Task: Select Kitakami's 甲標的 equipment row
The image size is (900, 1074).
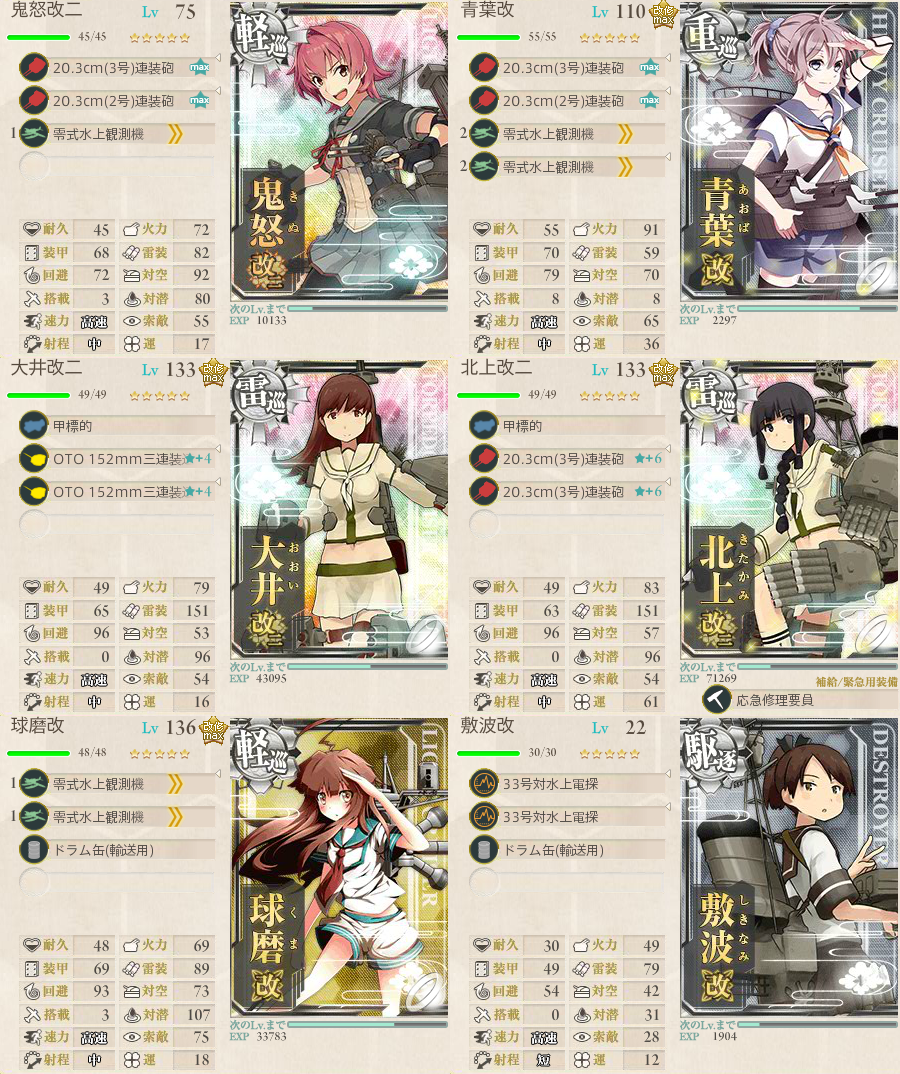Action: click(x=567, y=425)
